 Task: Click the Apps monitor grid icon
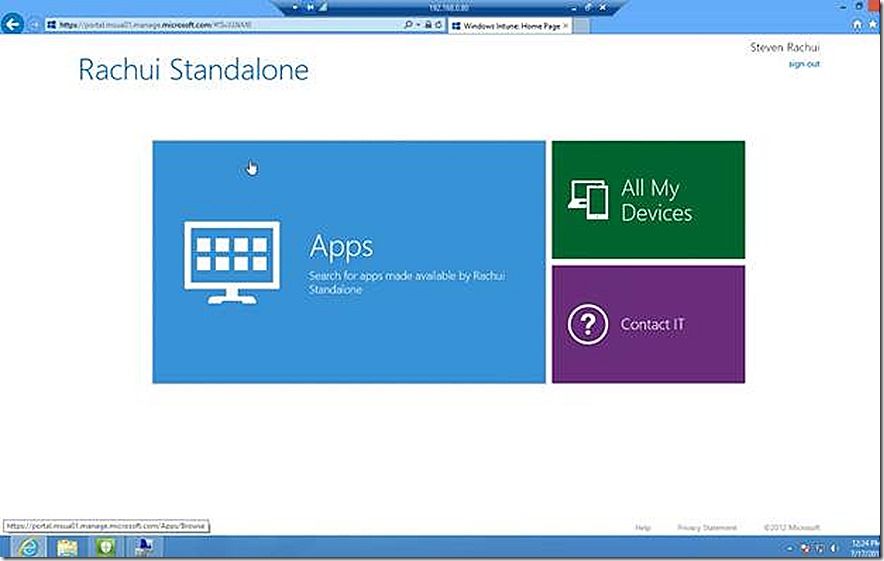tap(232, 262)
